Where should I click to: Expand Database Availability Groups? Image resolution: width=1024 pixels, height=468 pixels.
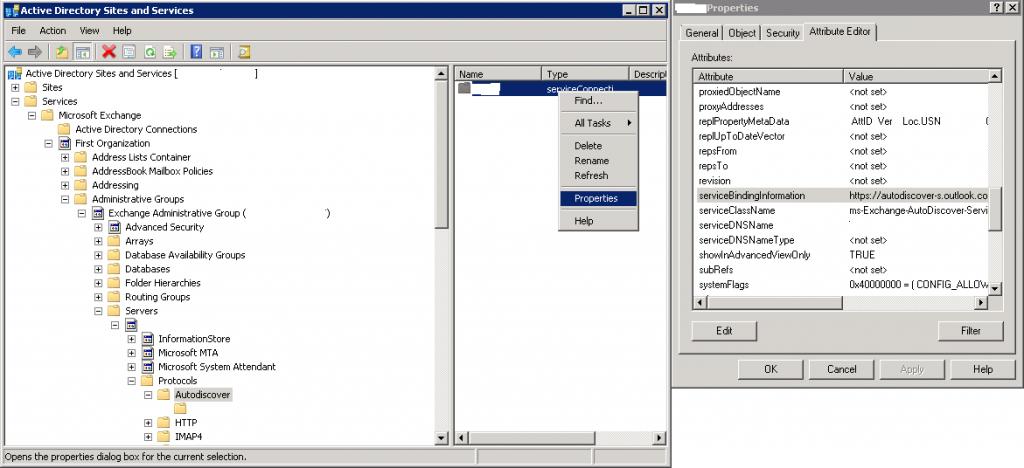[98, 255]
